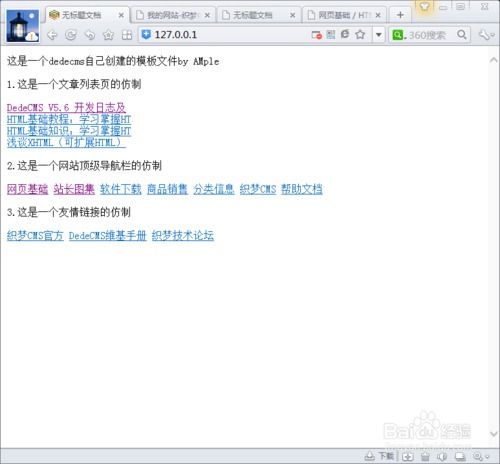Image resolution: width=500 pixels, height=464 pixels.
Task: Close the 网页基础 / HT tab
Action: click(x=378, y=15)
